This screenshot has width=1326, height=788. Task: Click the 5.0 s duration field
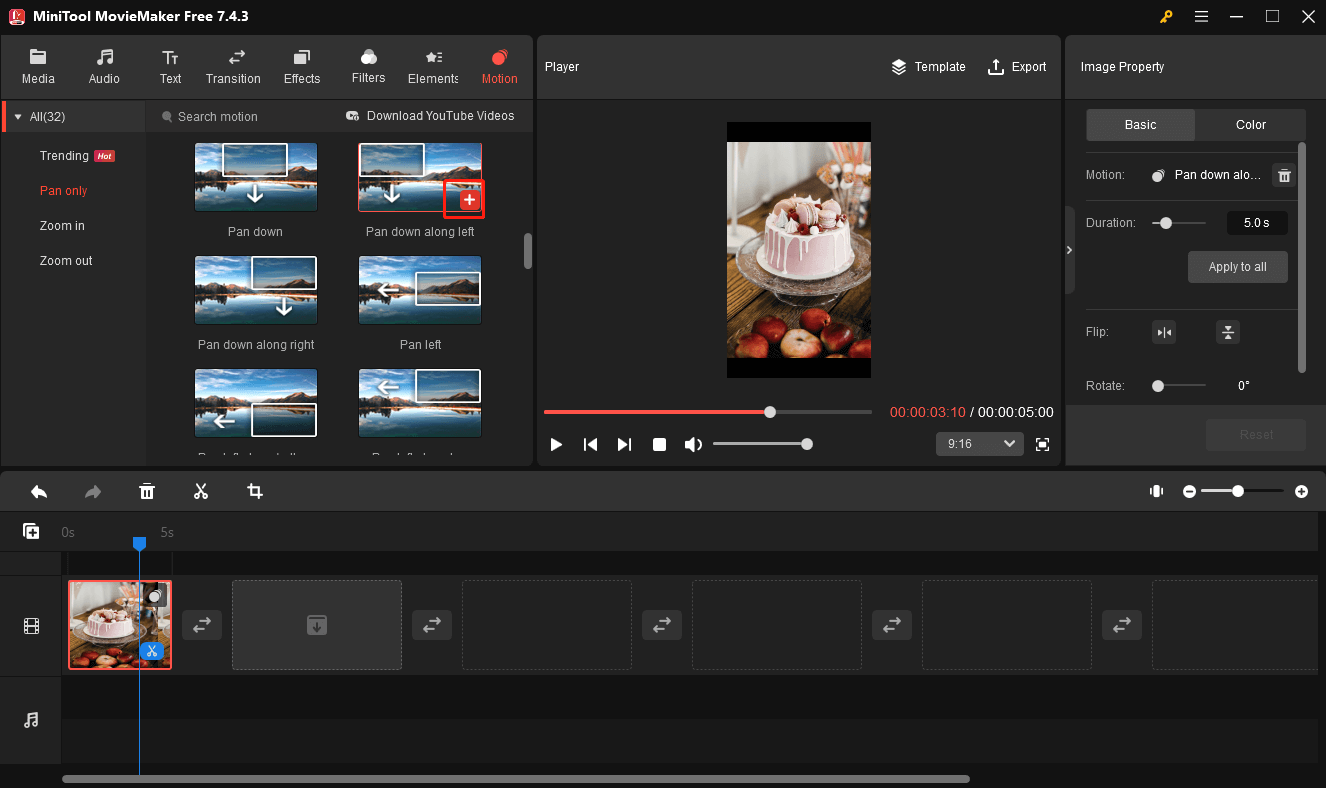point(1257,223)
